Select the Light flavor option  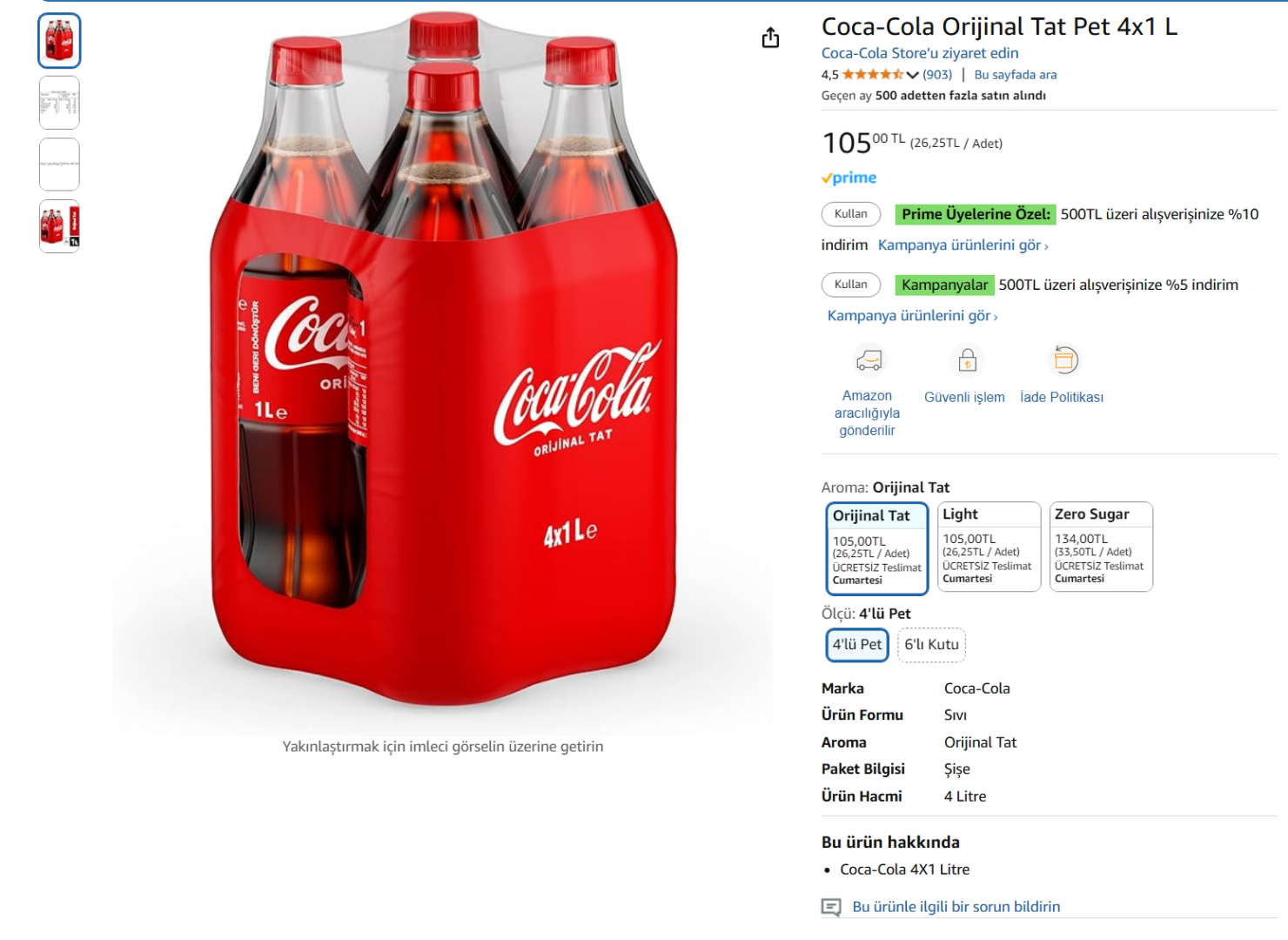pos(989,547)
